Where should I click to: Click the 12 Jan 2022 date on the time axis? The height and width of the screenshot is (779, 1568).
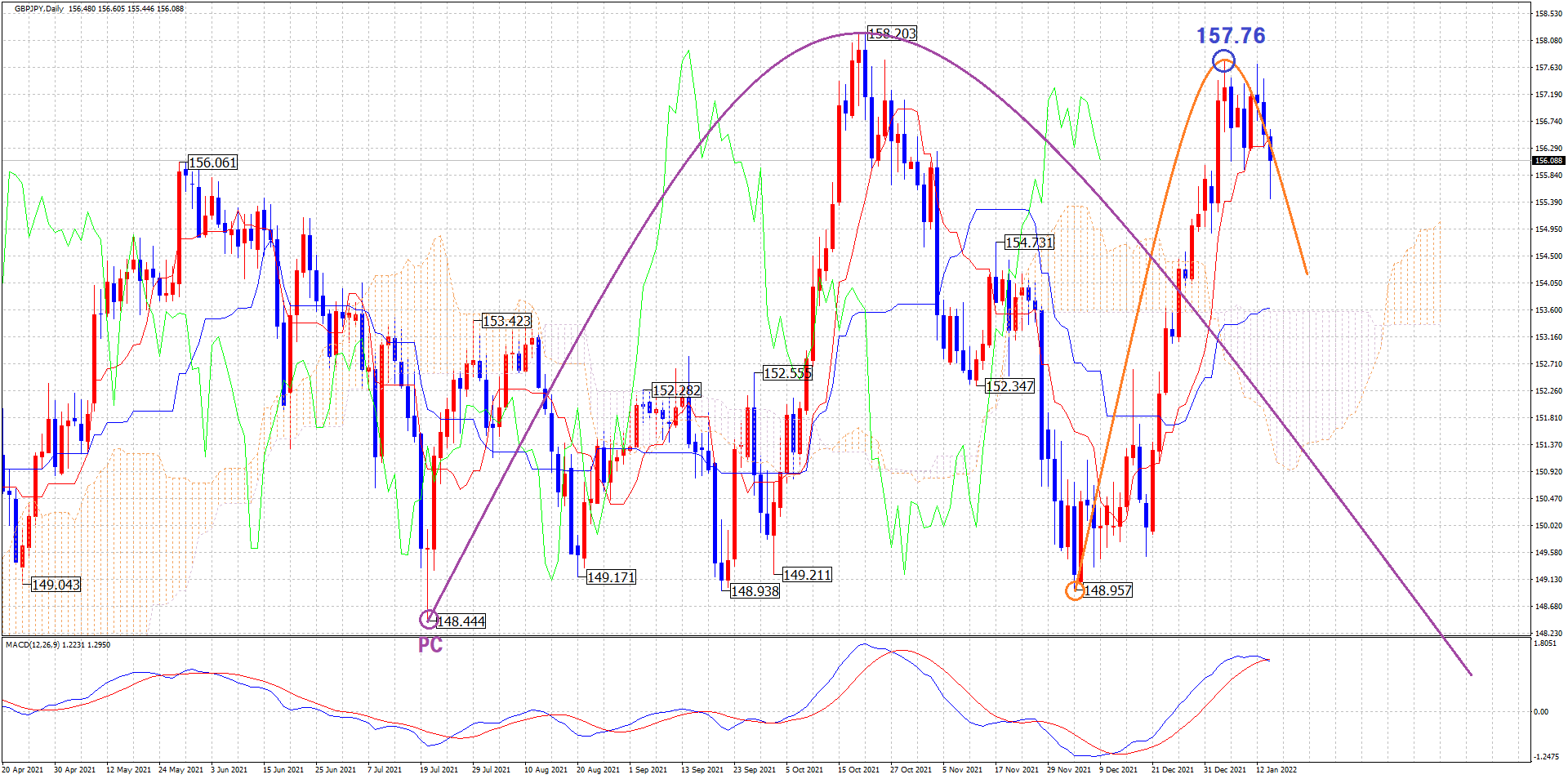point(1276,769)
